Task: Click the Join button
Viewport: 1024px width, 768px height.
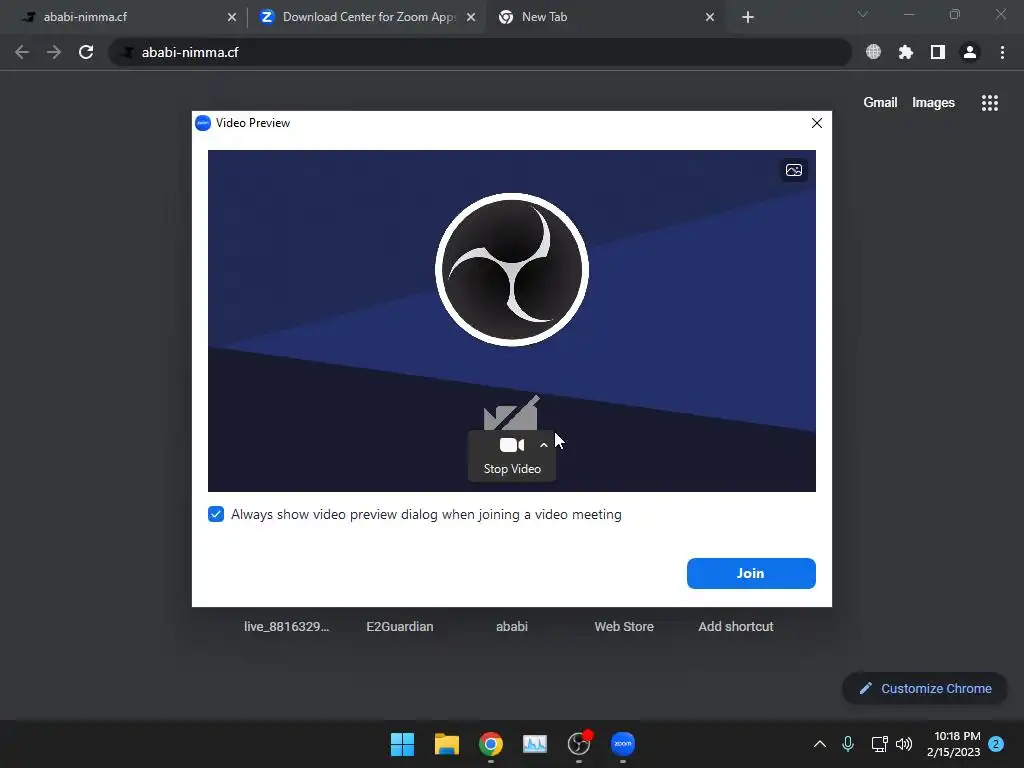Action: point(751,573)
